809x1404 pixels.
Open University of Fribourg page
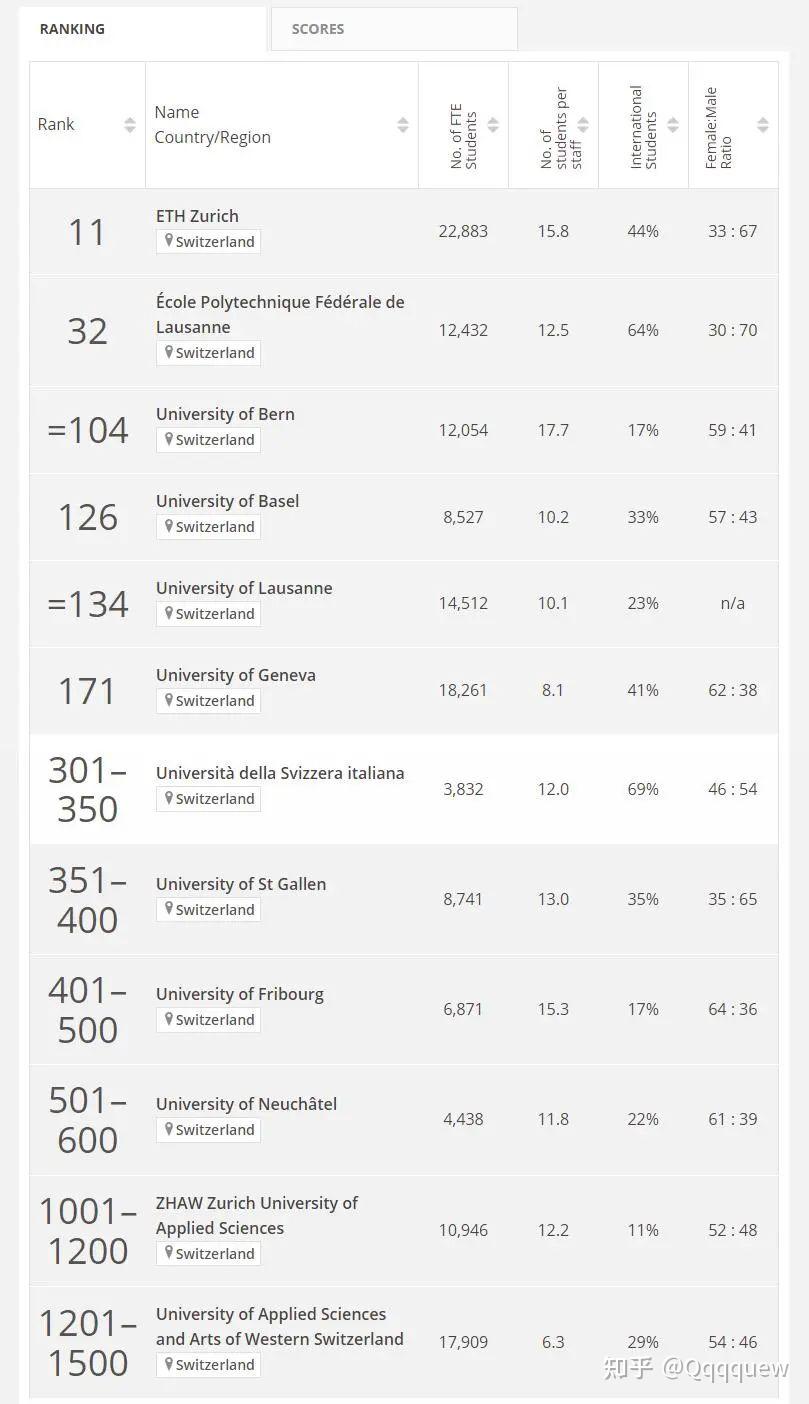239,994
